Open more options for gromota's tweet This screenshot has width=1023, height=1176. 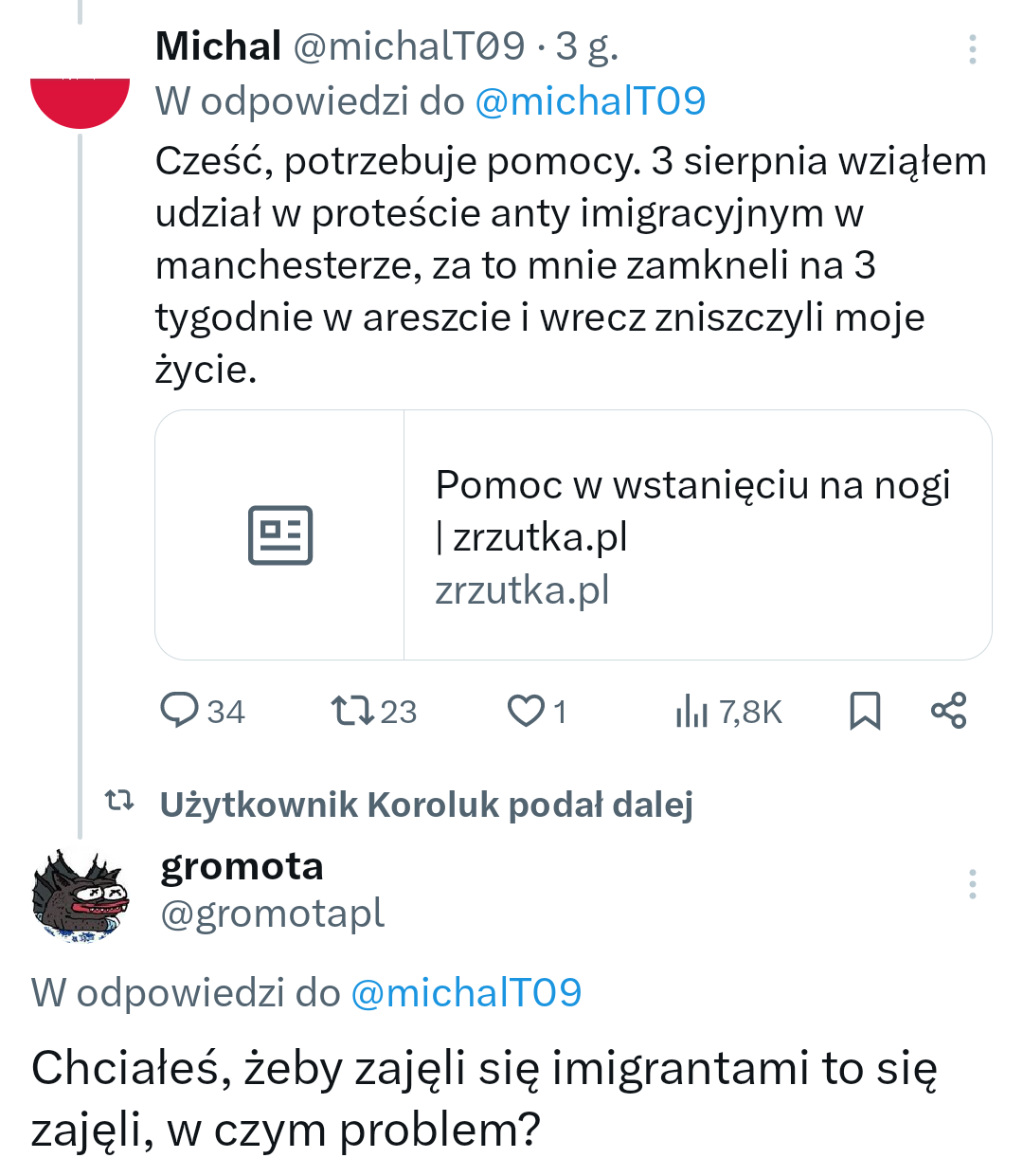point(972,884)
